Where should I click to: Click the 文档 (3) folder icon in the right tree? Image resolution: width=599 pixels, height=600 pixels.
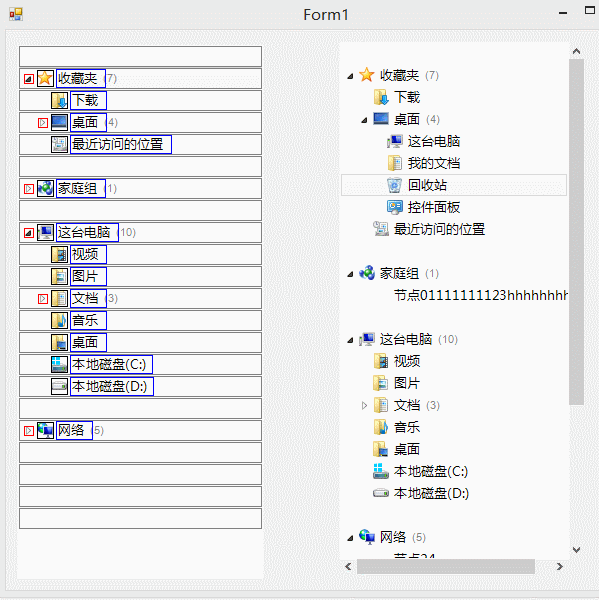(381, 405)
